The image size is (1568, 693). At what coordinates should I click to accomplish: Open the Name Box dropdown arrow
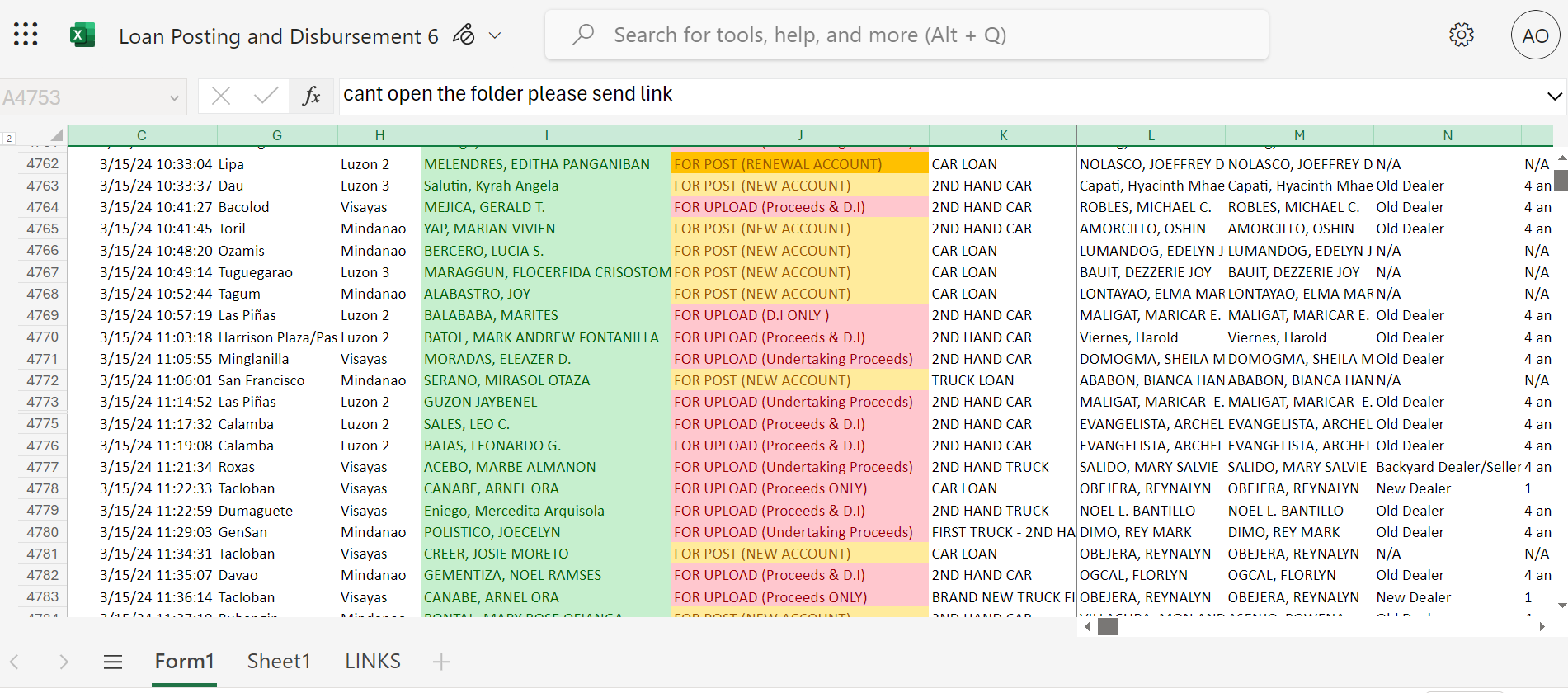click(x=174, y=97)
